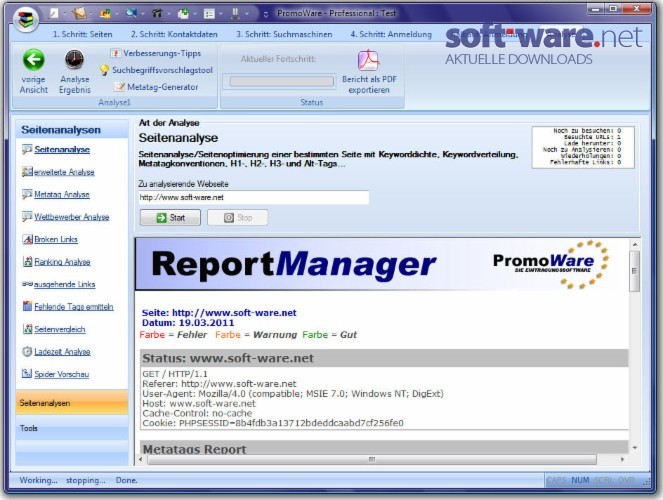Click the Ladezeit Analyse clock icon

27,351
